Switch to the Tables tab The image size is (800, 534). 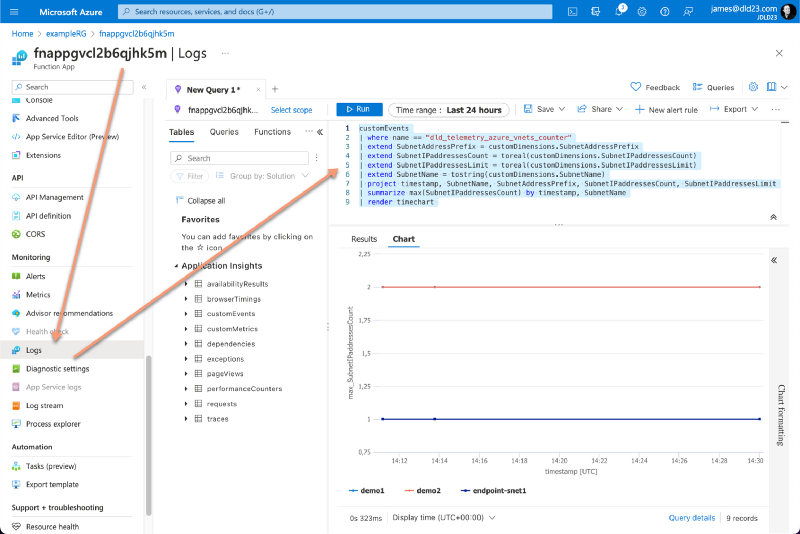(x=182, y=132)
